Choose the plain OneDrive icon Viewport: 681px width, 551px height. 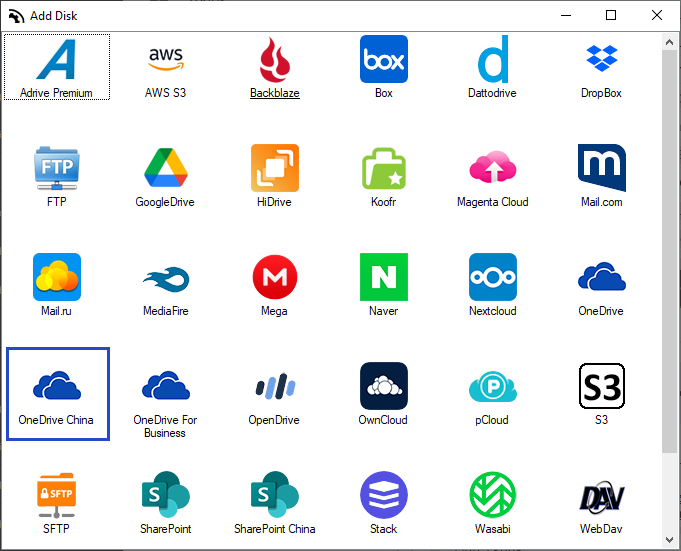point(602,276)
